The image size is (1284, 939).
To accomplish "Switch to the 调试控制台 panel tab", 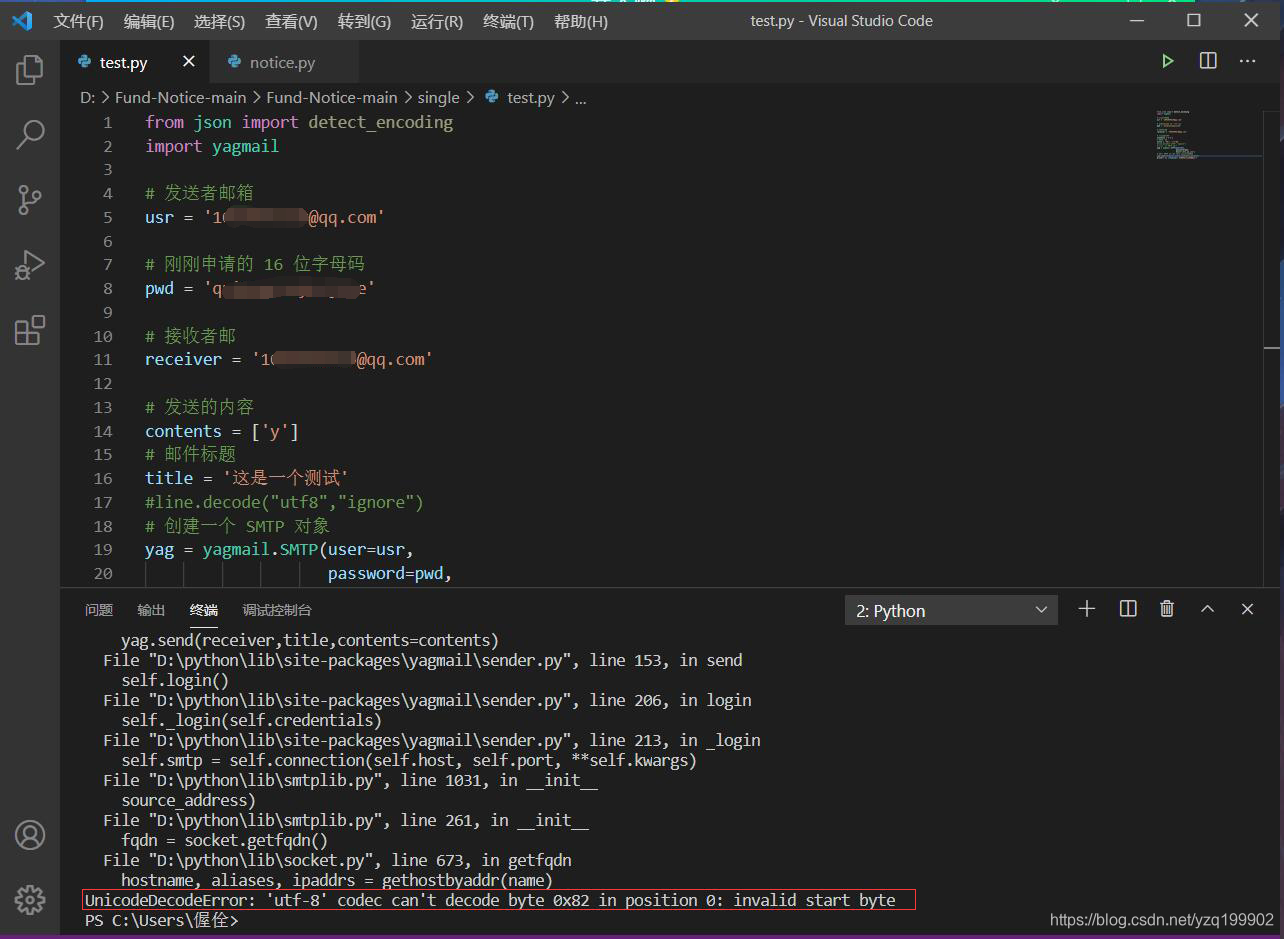I will [x=277, y=610].
